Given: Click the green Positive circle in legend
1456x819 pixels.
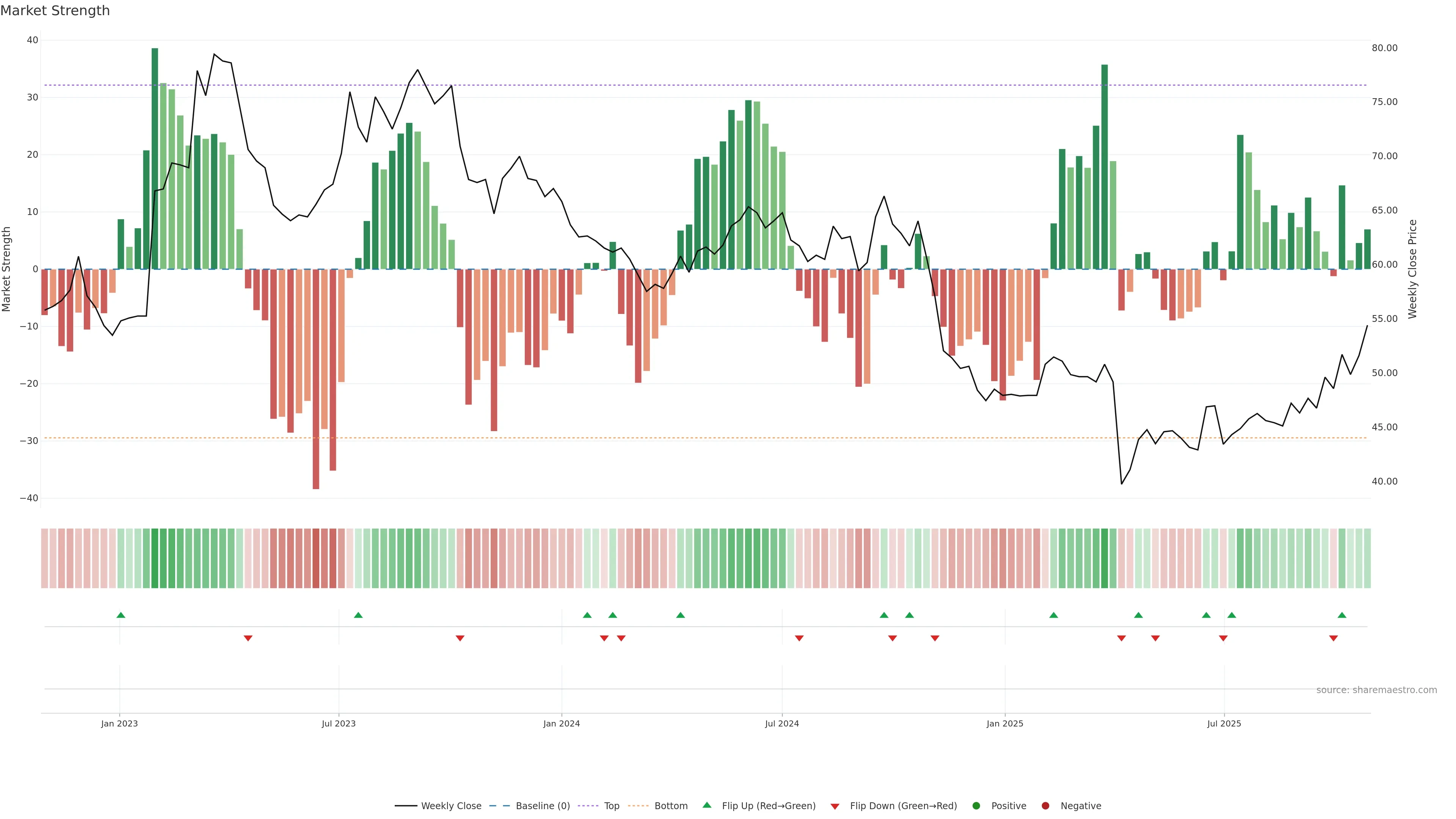Looking at the screenshot, I should click(976, 806).
